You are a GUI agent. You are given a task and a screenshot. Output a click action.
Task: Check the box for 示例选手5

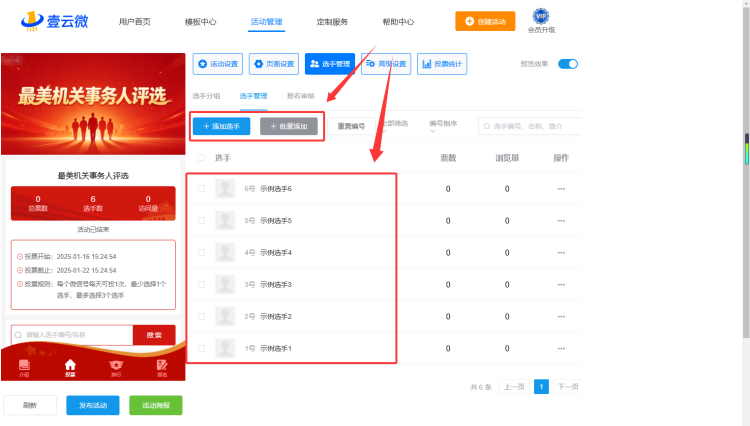[201, 220]
